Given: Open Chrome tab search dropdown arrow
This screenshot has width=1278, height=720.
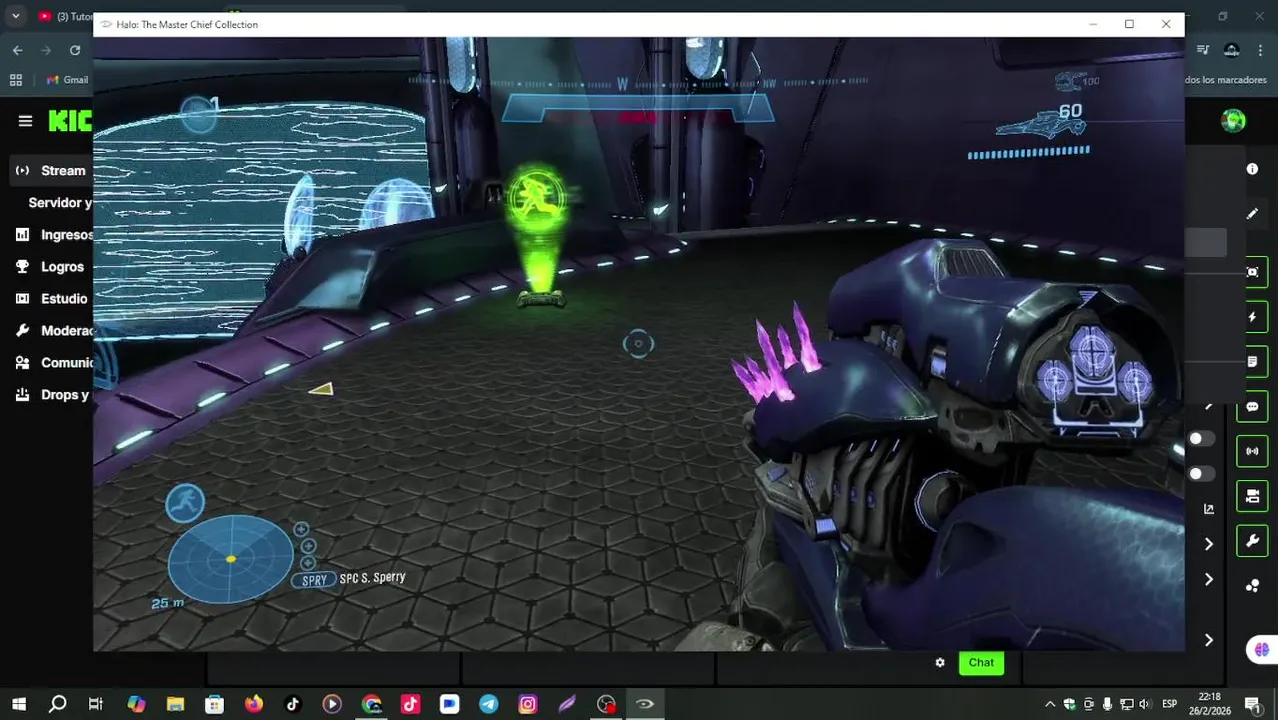Looking at the screenshot, I should (15, 16).
